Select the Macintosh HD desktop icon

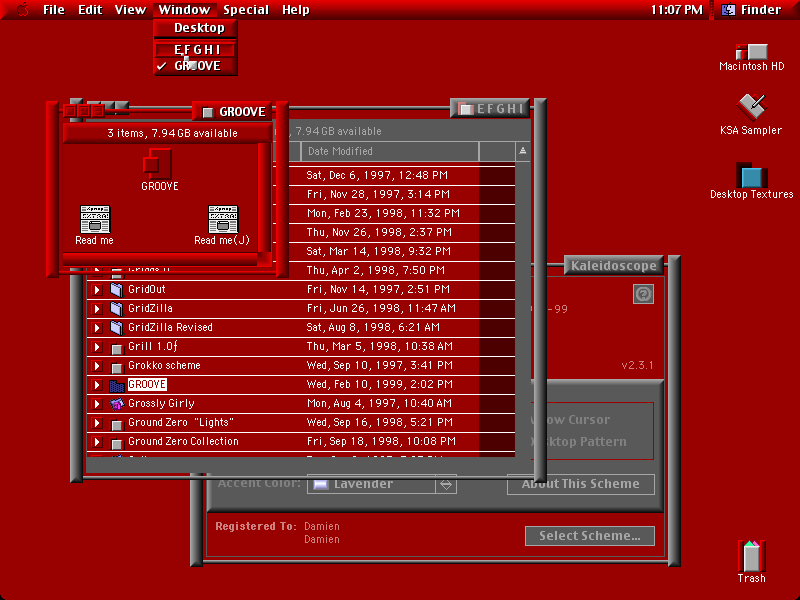751,52
